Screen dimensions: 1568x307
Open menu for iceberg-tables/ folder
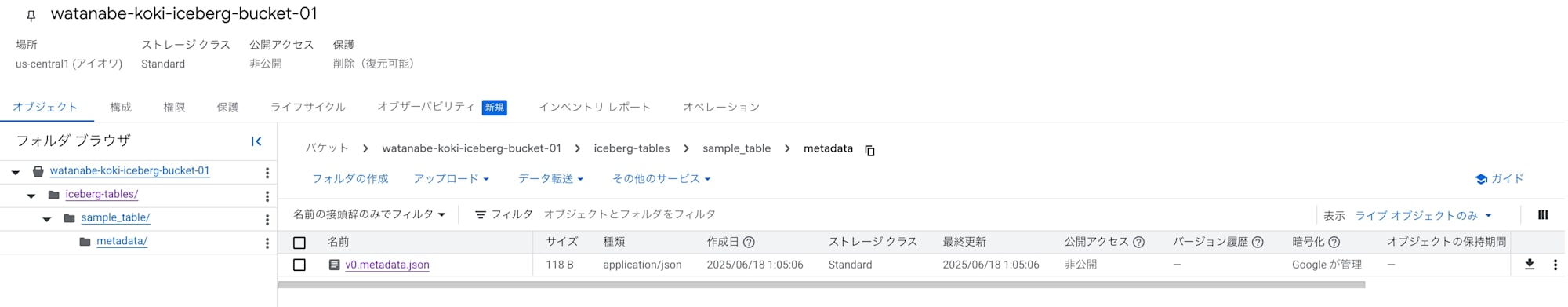[267, 196]
